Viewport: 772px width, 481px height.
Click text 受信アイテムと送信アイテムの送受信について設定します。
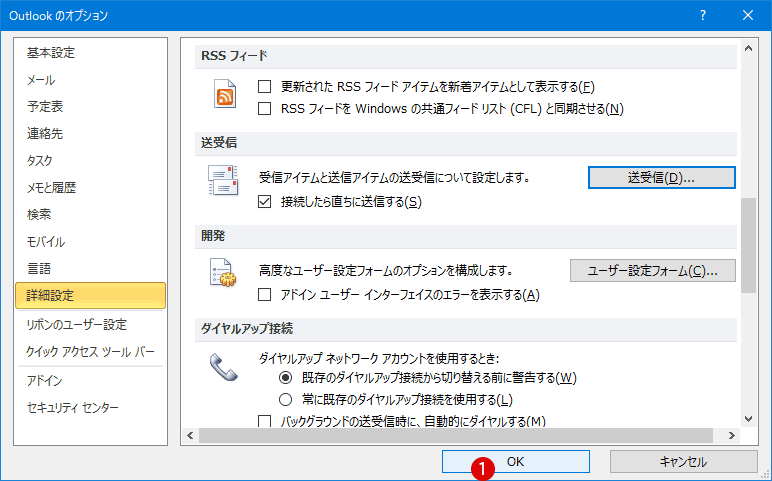click(394, 177)
